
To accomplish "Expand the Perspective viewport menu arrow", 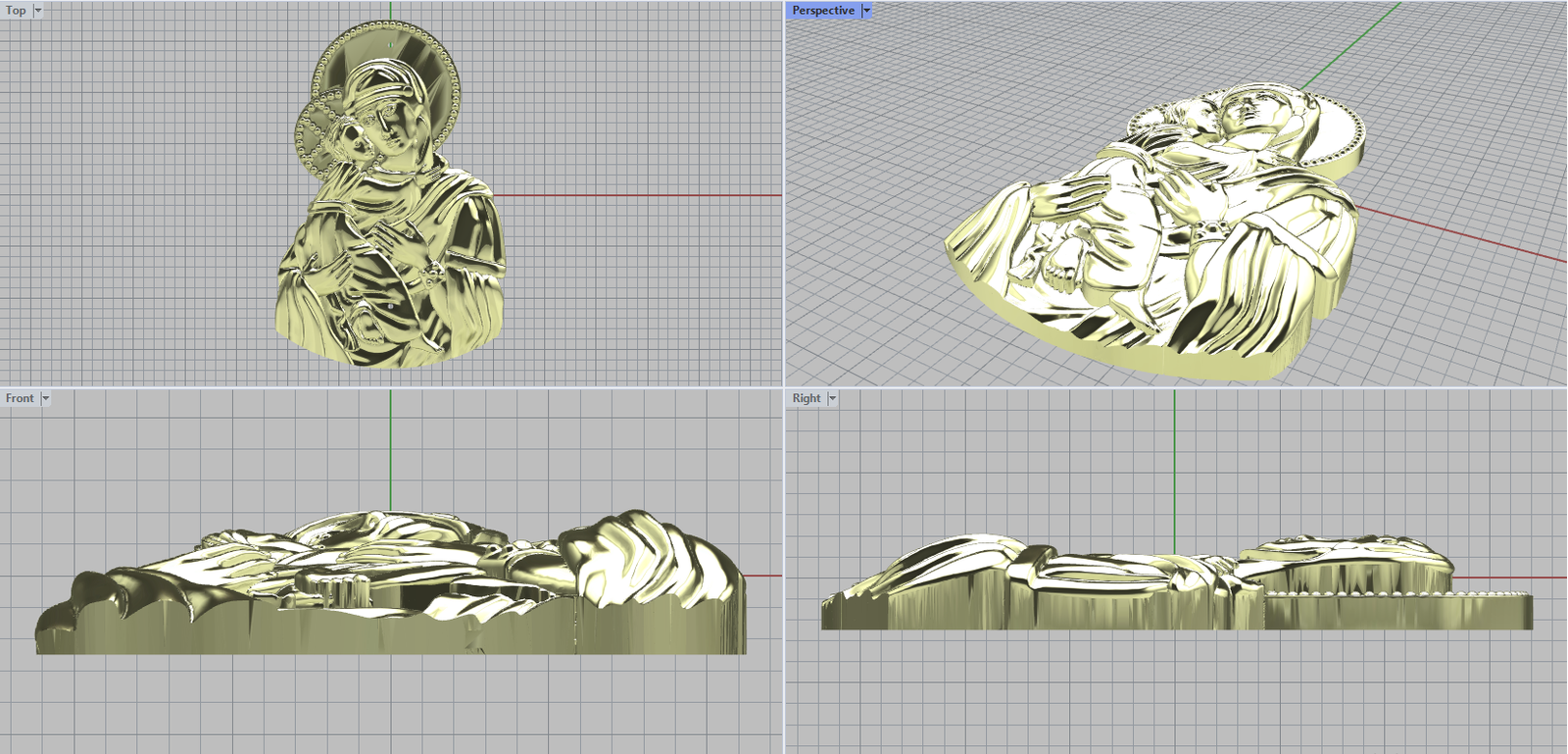I will tap(866, 11).
